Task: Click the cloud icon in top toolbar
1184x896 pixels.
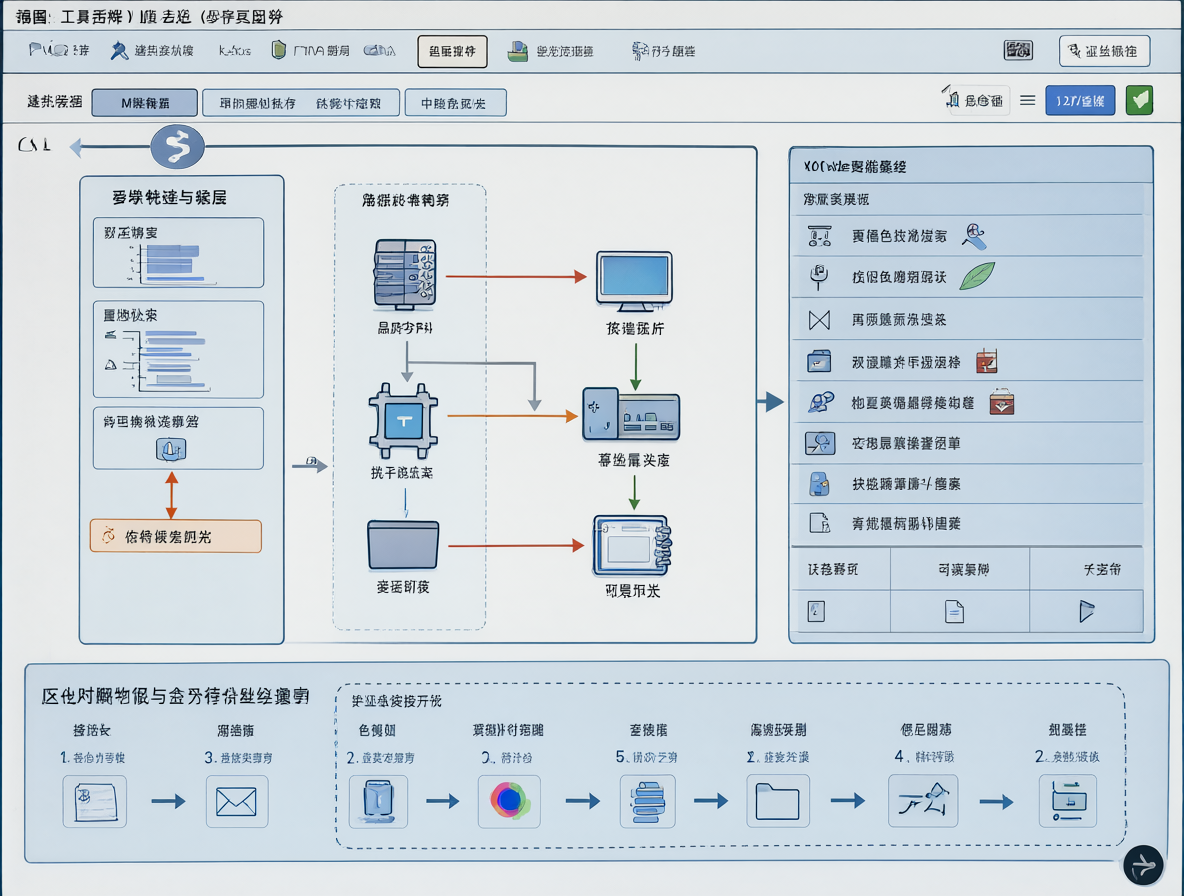Action: point(379,51)
